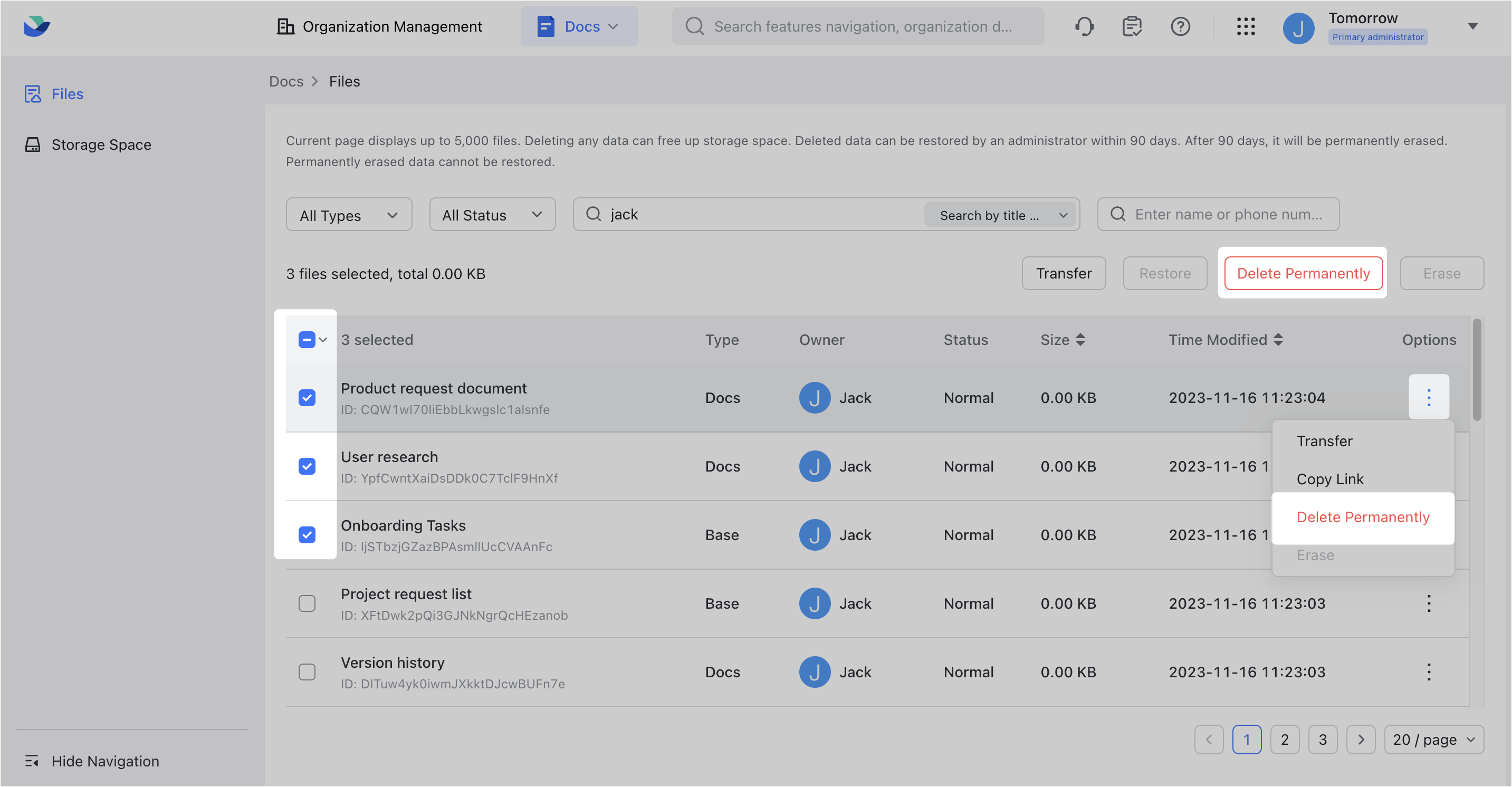Click Jack avatar in Project request list row

[x=814, y=603]
